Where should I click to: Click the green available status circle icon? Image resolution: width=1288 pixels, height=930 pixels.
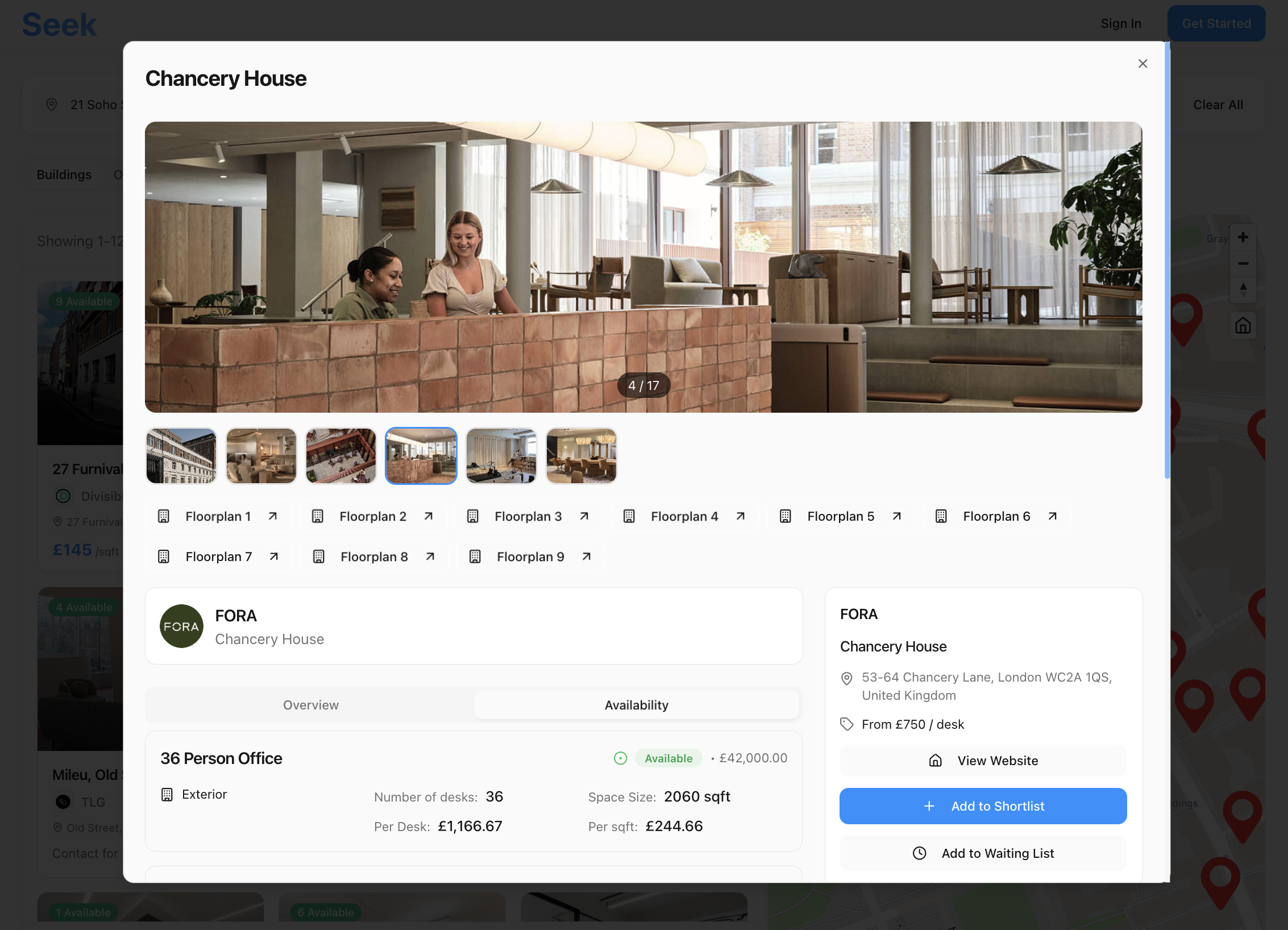pos(621,758)
